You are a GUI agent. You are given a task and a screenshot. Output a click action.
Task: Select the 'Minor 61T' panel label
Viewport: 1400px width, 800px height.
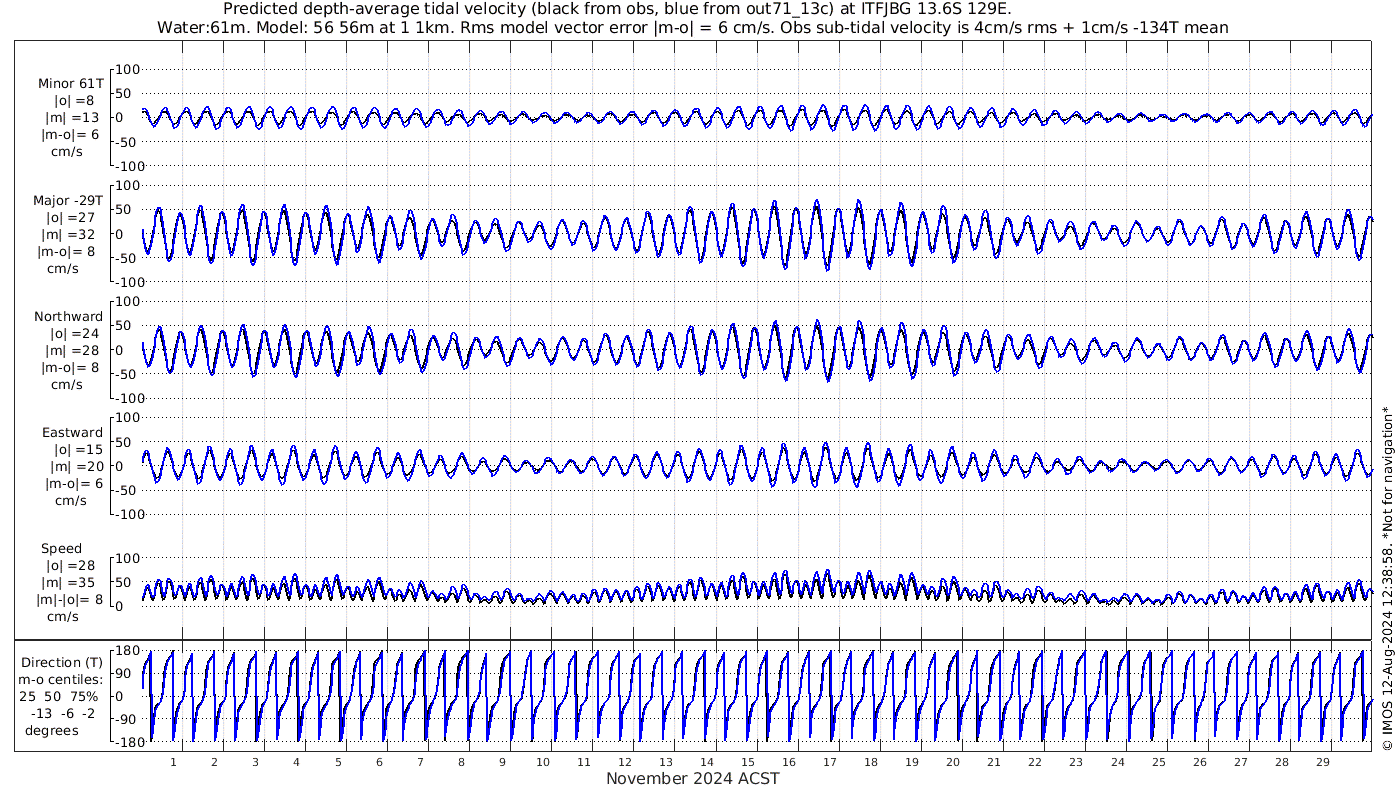pos(70,84)
